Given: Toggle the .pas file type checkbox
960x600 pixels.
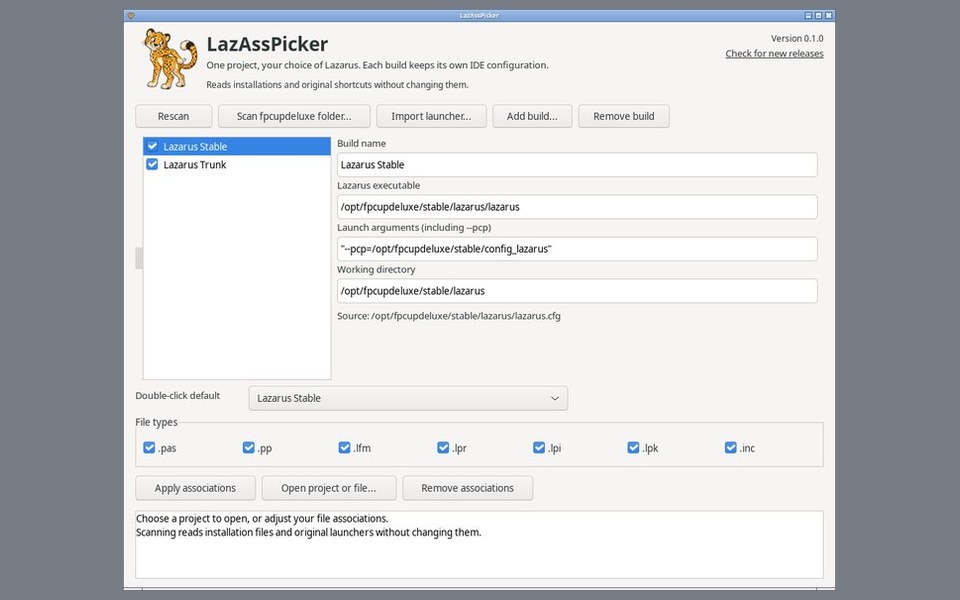Looking at the screenshot, I should click(149, 448).
